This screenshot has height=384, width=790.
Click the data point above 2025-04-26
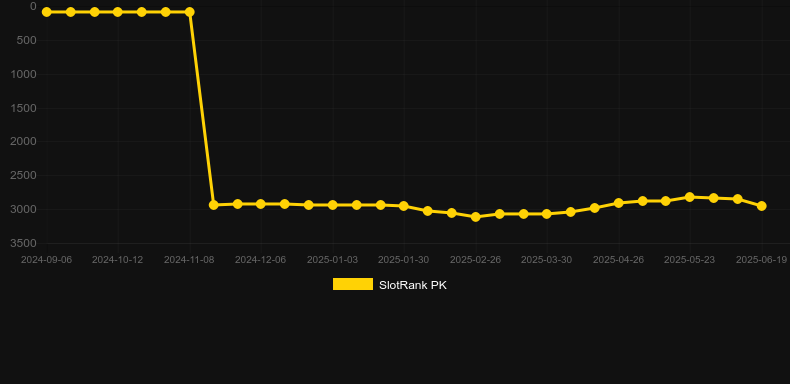pos(619,203)
